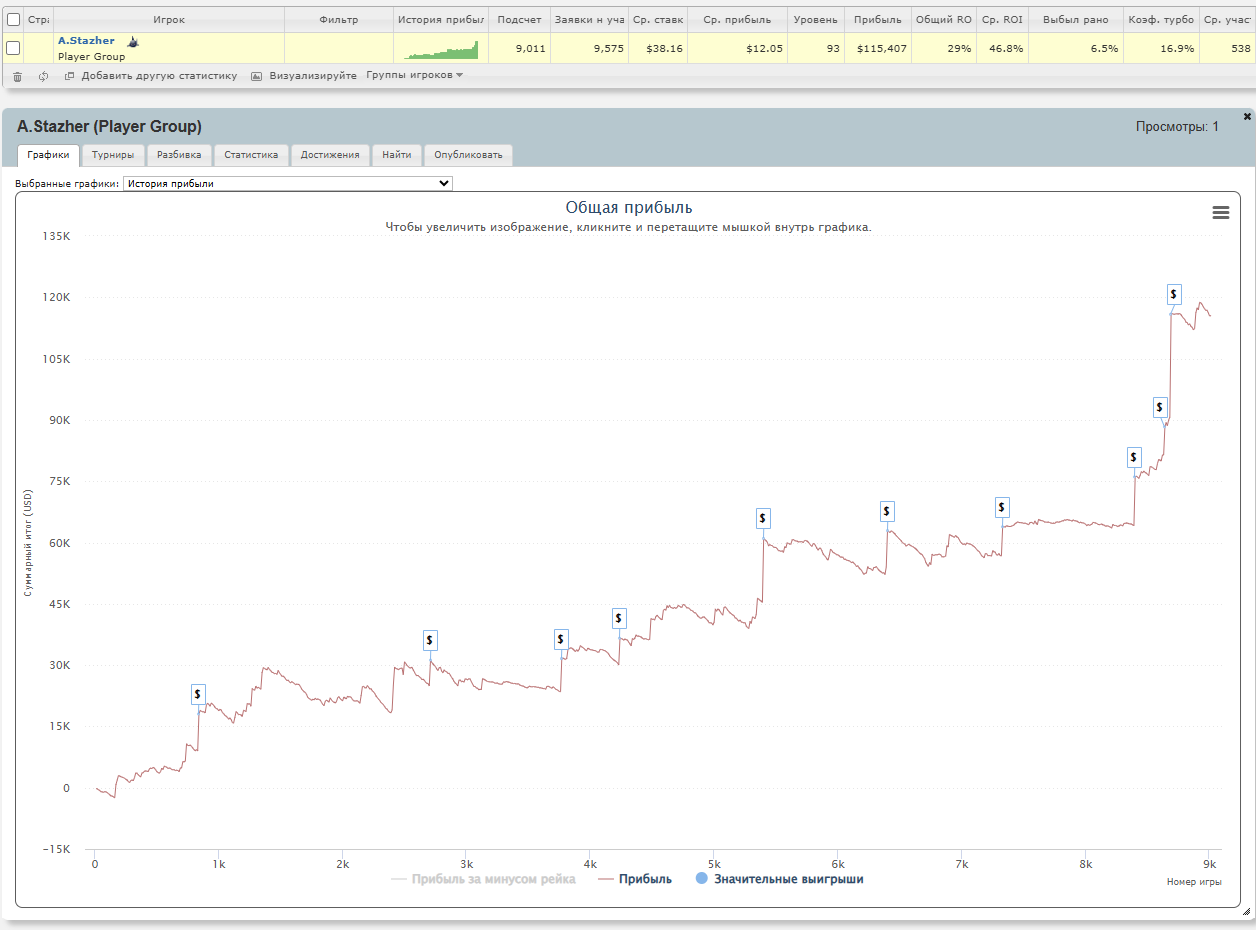The height and width of the screenshot is (930, 1256).
Task: Check the A.Stazher row checkbox
Action: point(13,48)
